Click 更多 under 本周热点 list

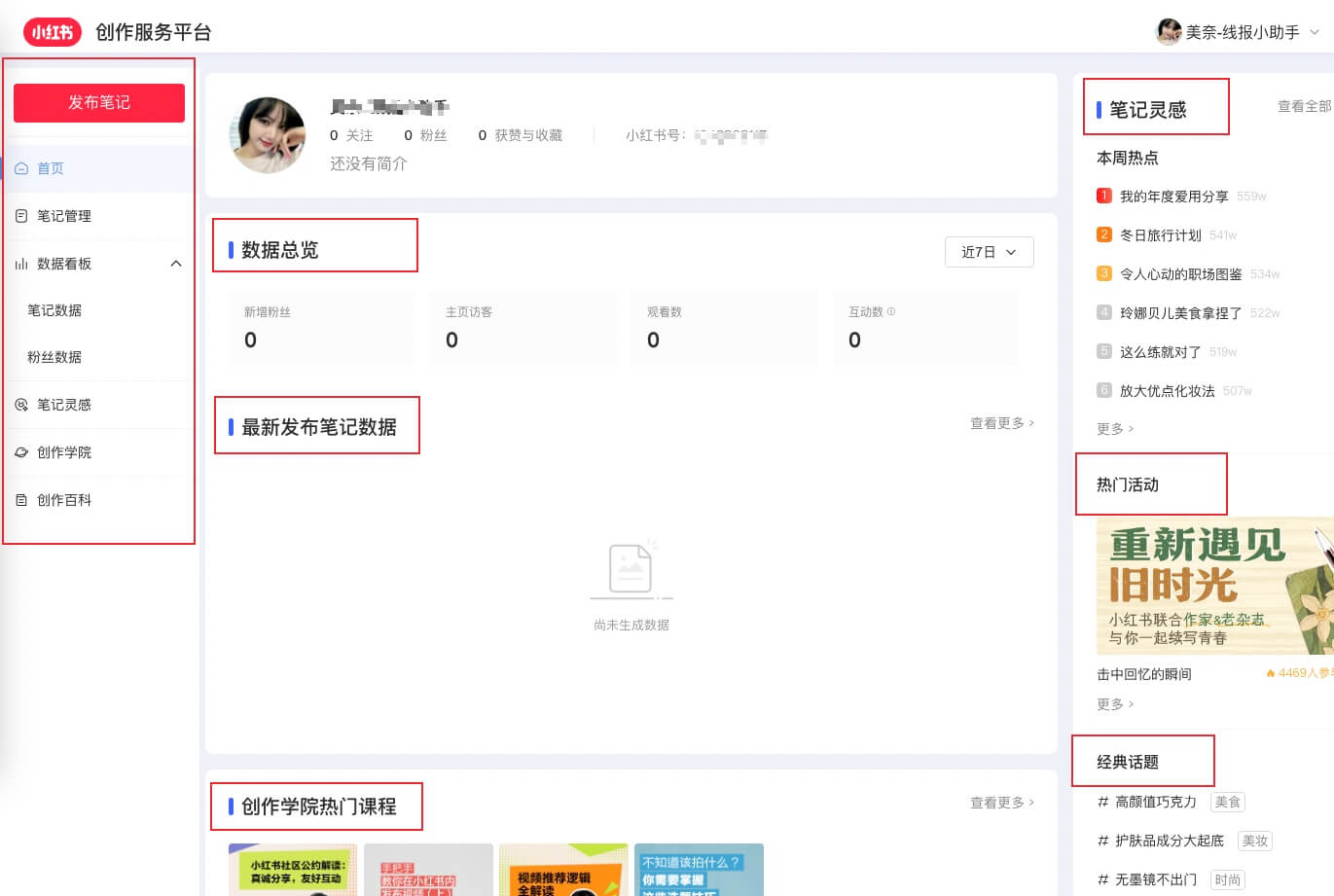[1115, 429]
